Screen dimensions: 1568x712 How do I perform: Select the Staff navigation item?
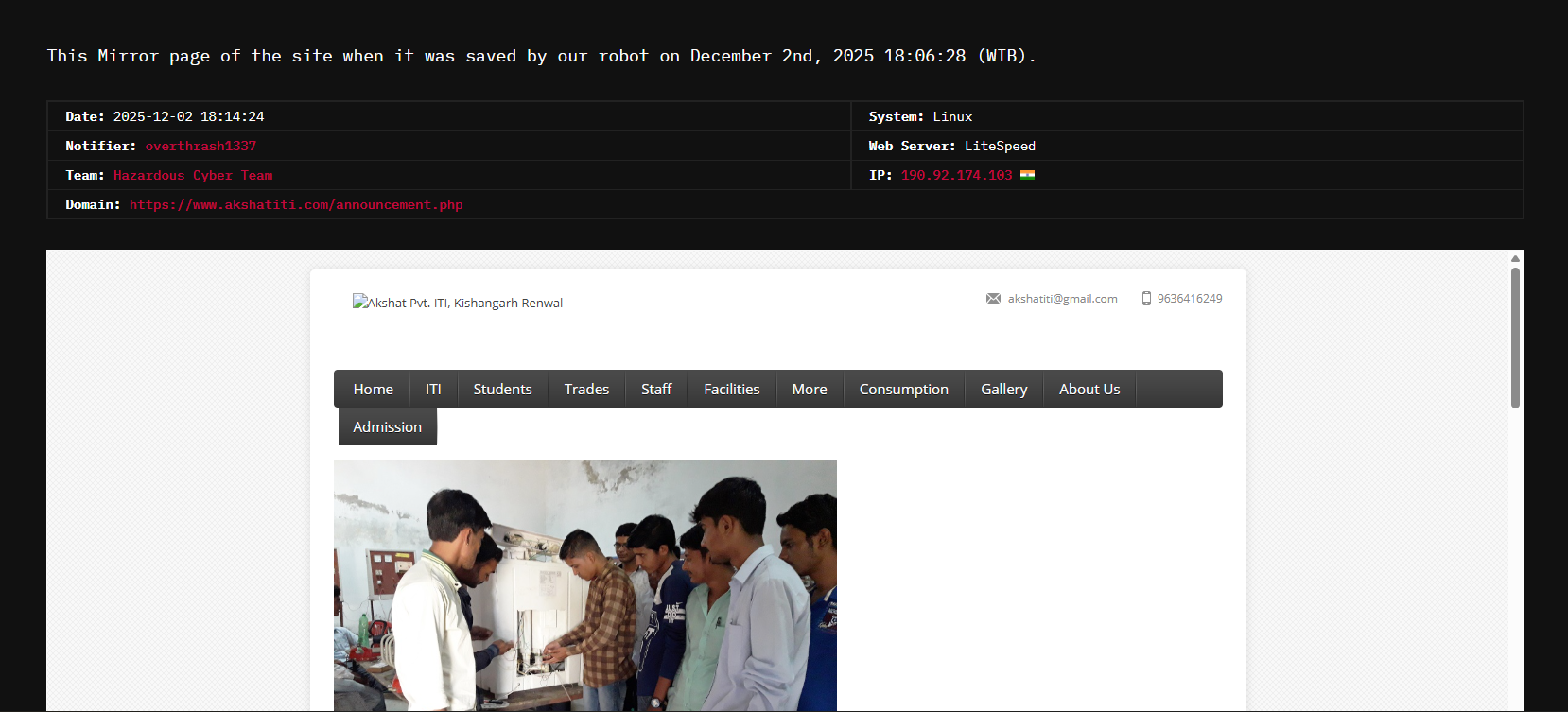656,389
